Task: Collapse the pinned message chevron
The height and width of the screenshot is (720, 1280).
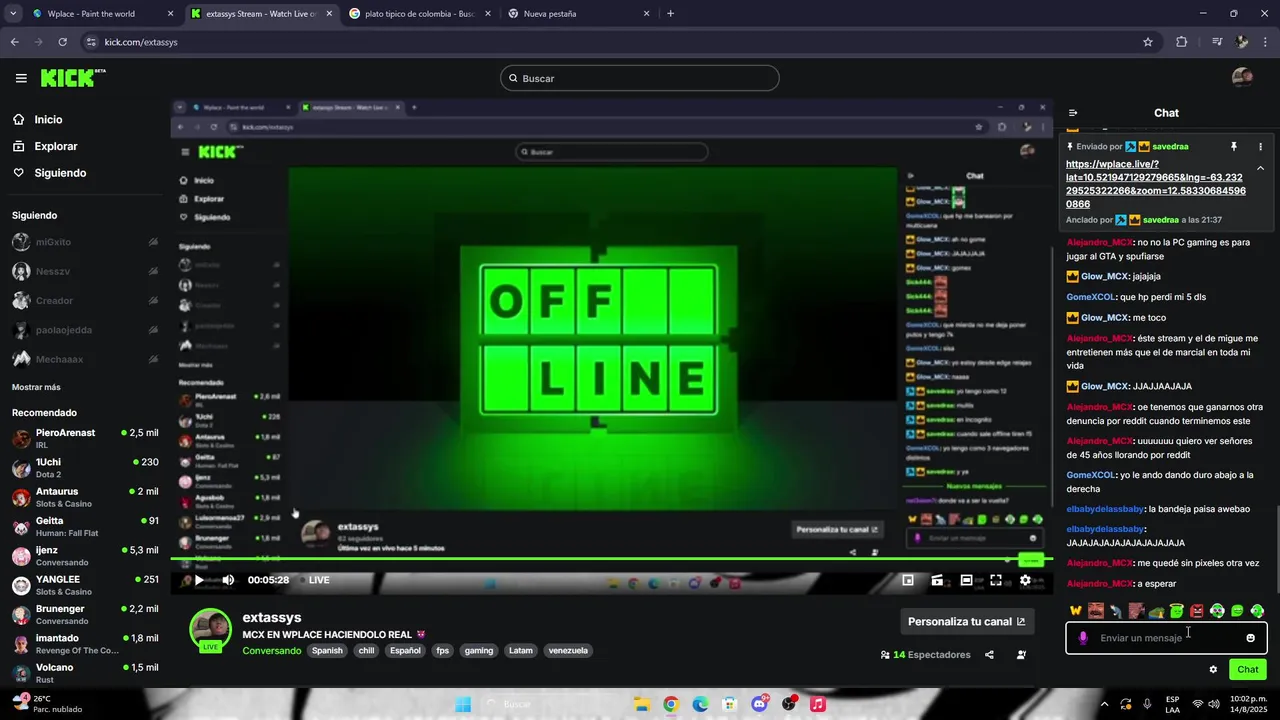Action: tap(1260, 168)
